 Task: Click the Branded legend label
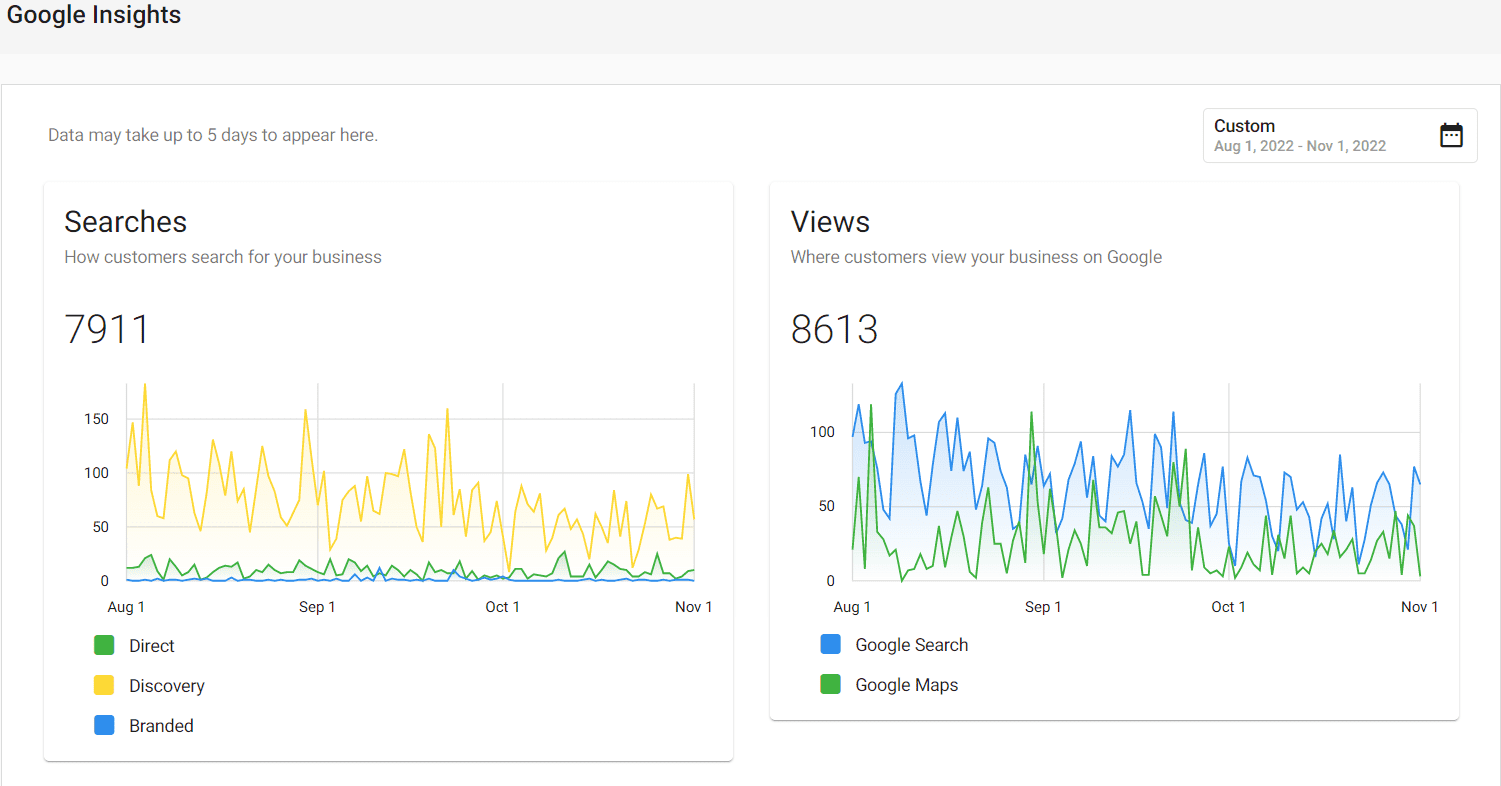point(161,726)
